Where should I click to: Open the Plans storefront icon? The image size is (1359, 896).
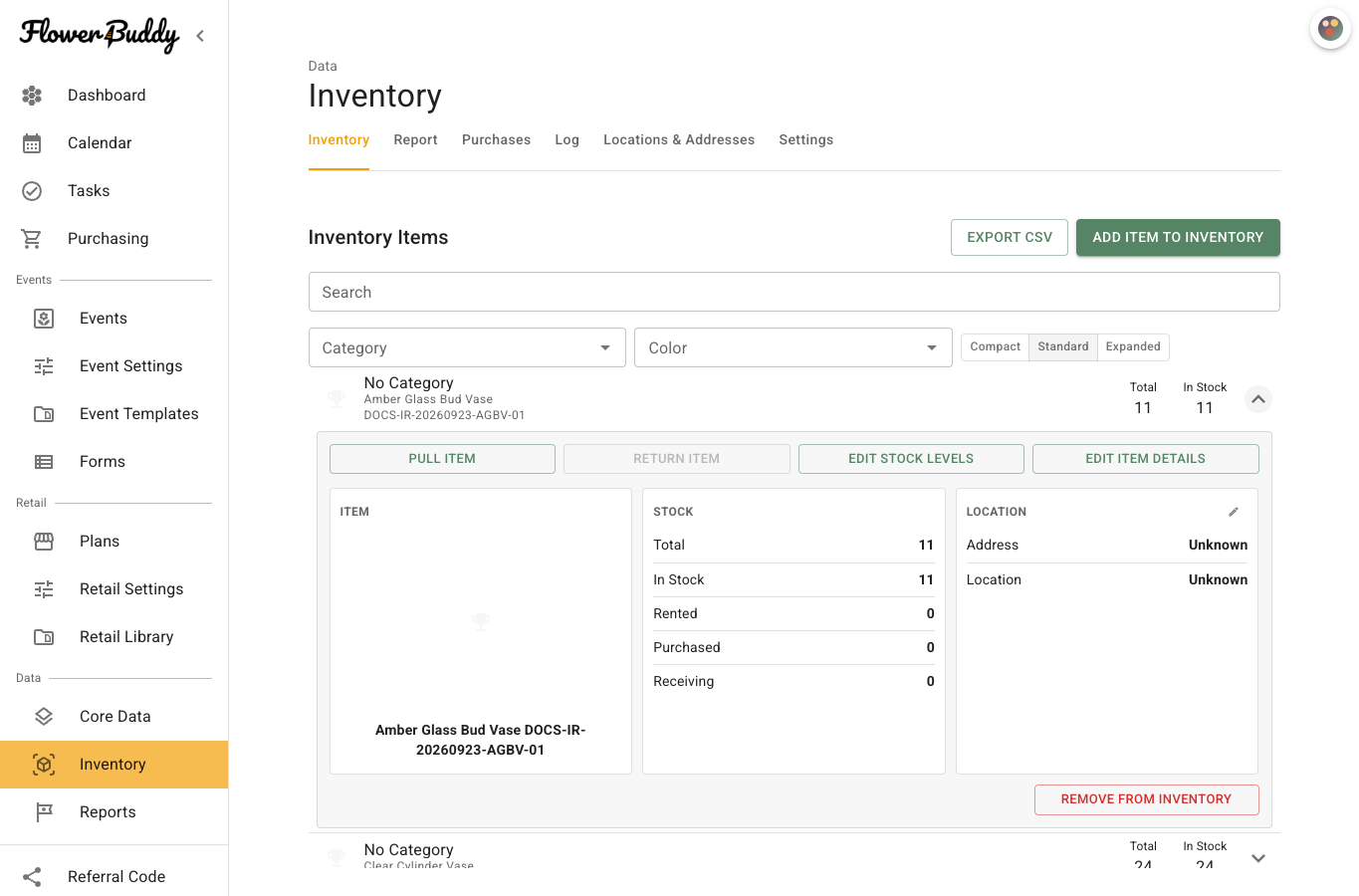click(44, 542)
